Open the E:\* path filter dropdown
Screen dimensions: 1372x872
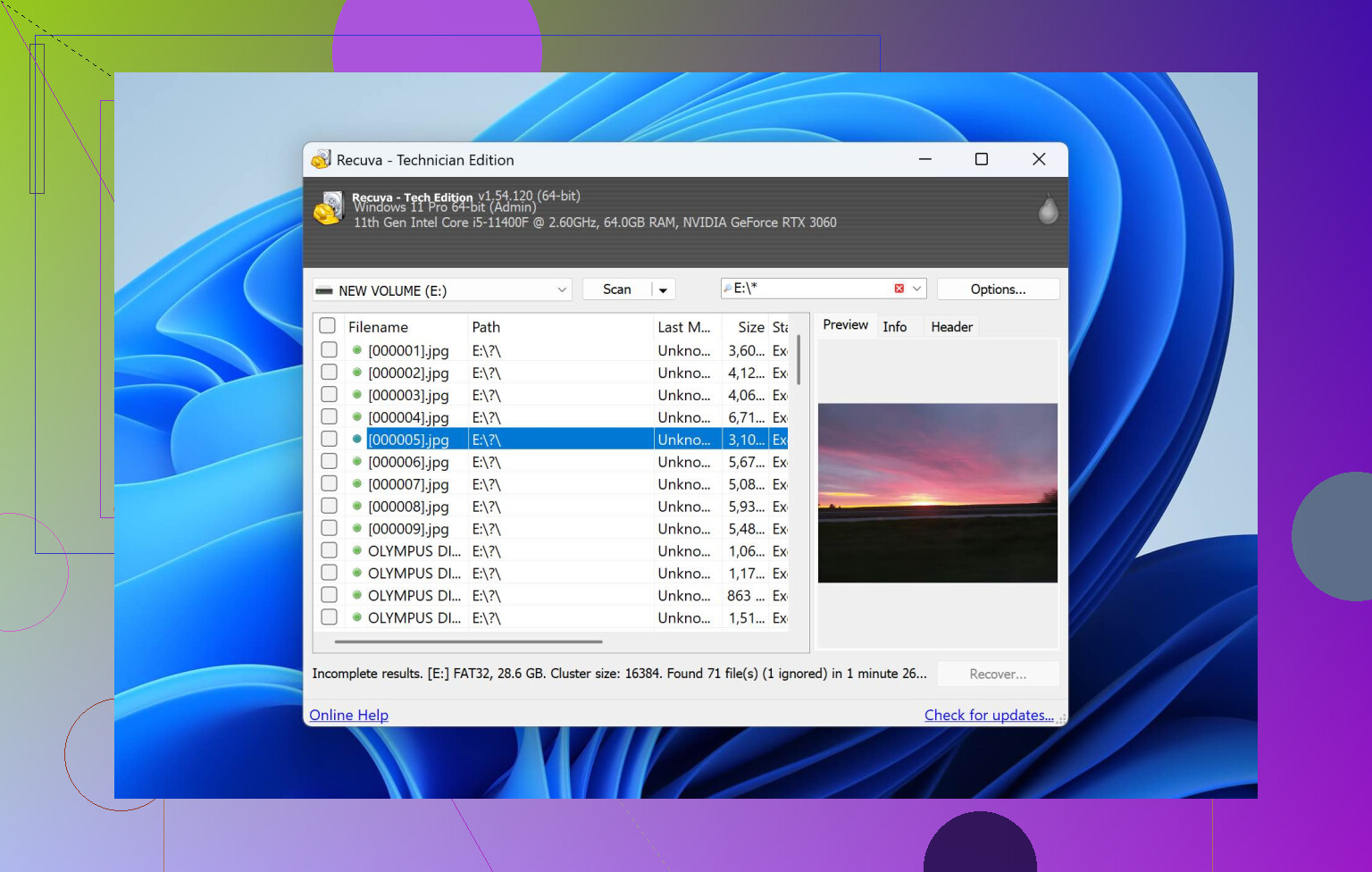916,289
